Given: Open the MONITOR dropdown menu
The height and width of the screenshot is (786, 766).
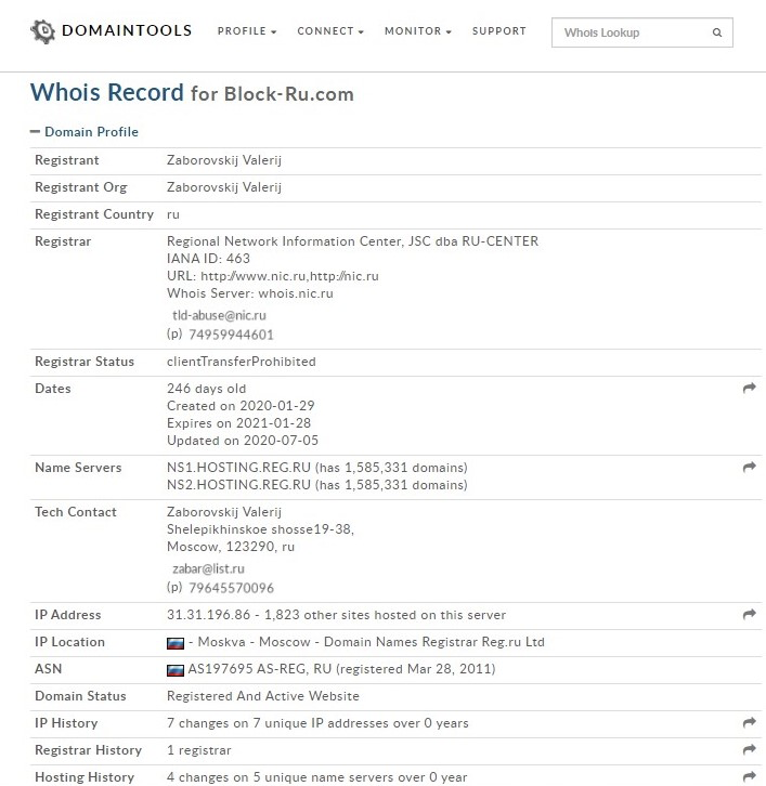Looking at the screenshot, I should coord(418,31).
